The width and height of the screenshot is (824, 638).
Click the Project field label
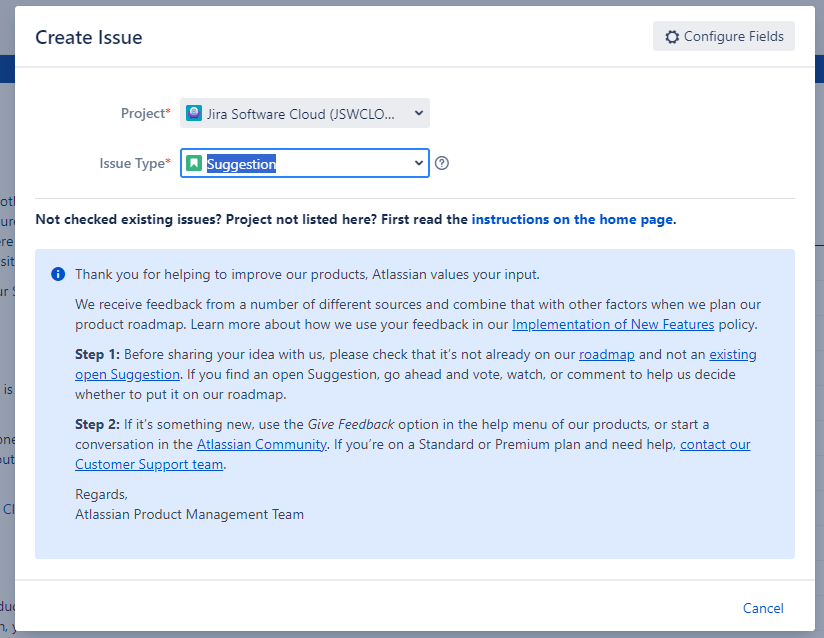[146, 113]
